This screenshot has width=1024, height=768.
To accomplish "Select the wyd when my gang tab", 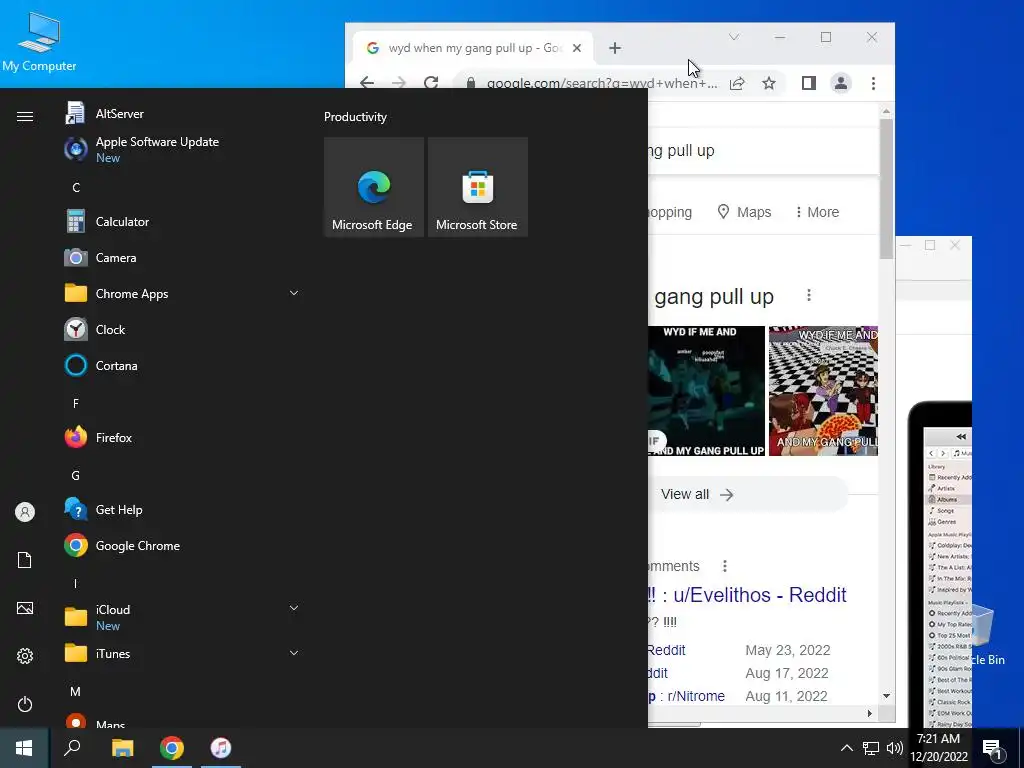I will [473, 48].
